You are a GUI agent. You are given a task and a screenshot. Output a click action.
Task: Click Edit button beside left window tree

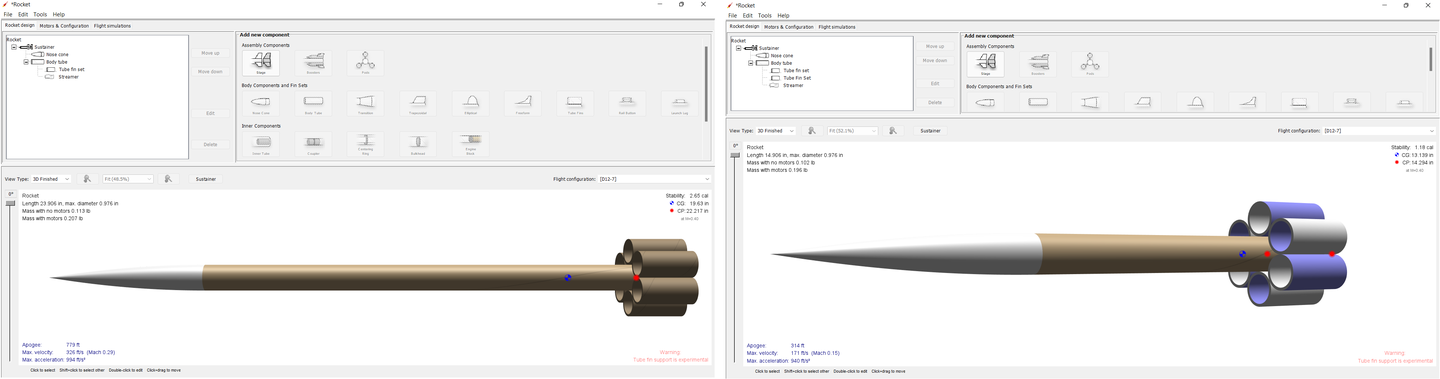coord(210,113)
